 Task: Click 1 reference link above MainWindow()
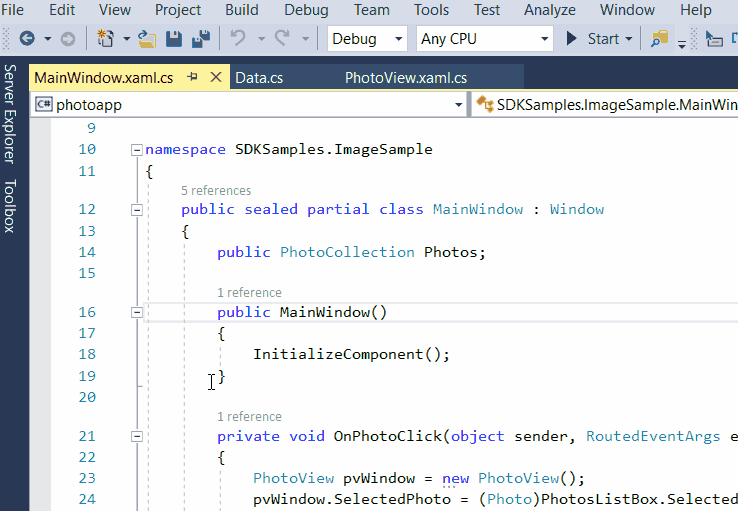(x=249, y=293)
